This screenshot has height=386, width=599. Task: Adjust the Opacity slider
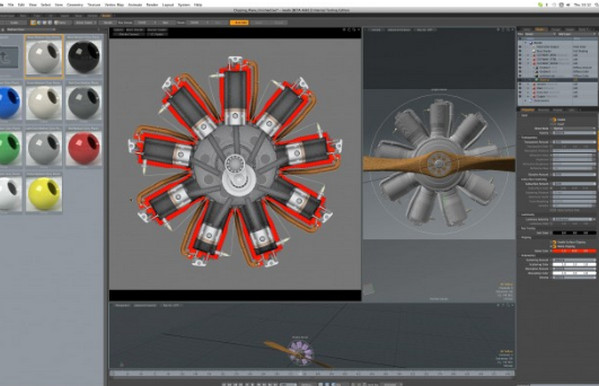pyautogui.click(x=574, y=133)
